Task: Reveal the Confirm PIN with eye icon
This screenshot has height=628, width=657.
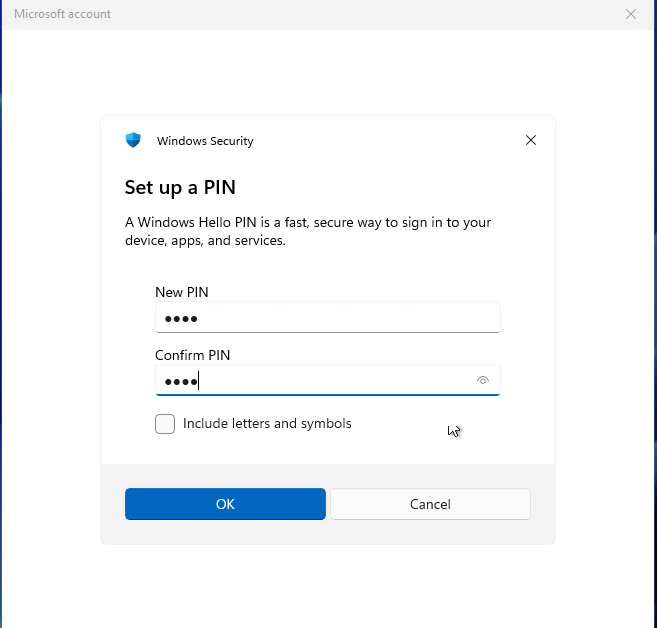Action: (483, 380)
